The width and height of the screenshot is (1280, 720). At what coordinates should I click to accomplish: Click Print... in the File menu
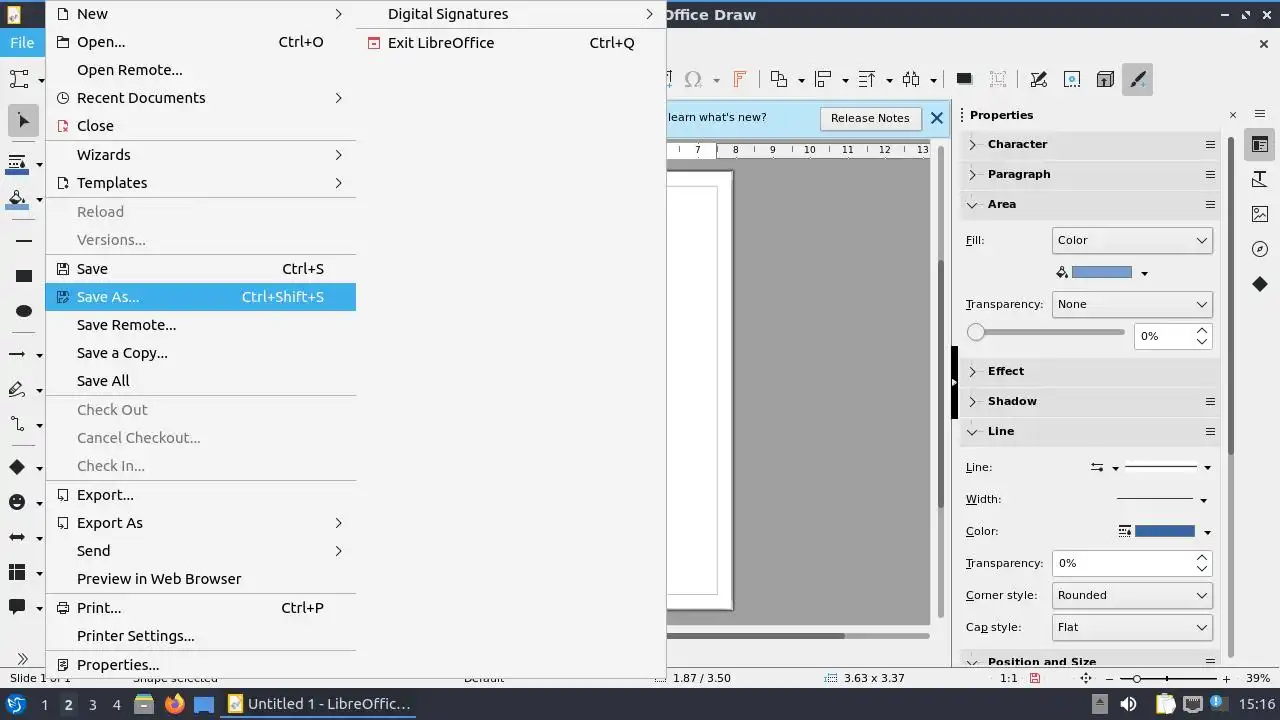pos(200,608)
